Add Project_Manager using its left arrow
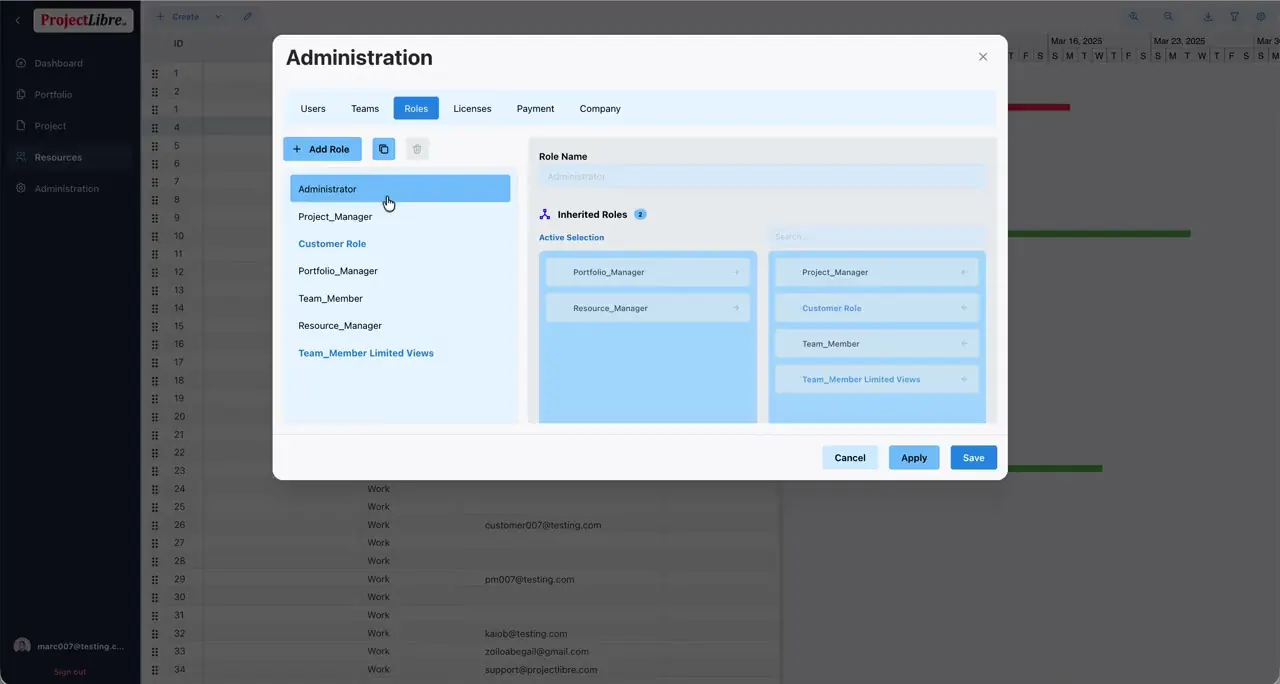 click(964, 272)
